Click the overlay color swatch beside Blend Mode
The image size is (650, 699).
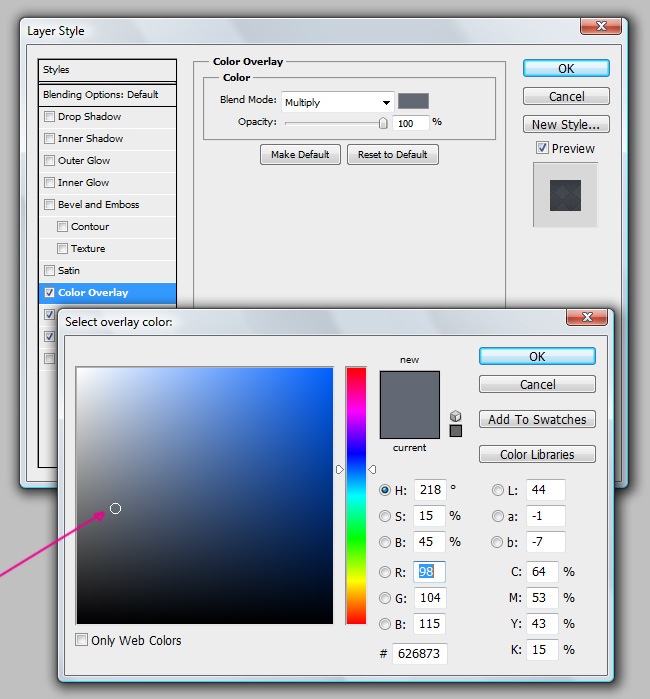pyautogui.click(x=413, y=101)
